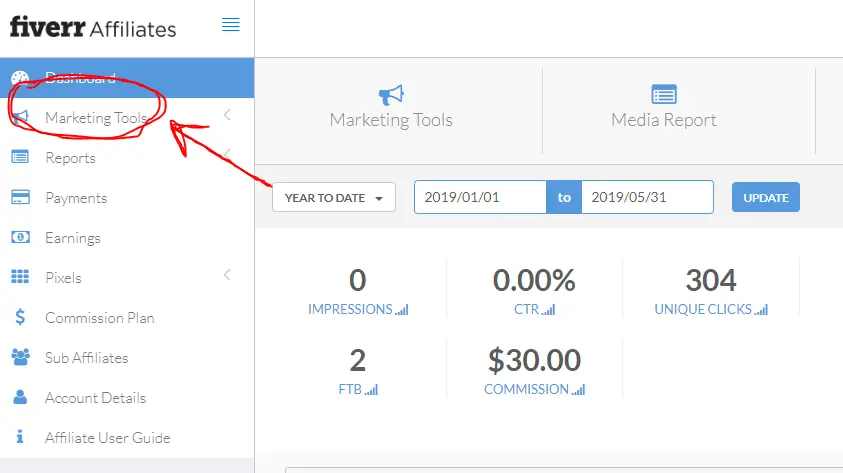Screen dimensions: 843x473
Task: Click the UPDATE button
Action: point(766,197)
